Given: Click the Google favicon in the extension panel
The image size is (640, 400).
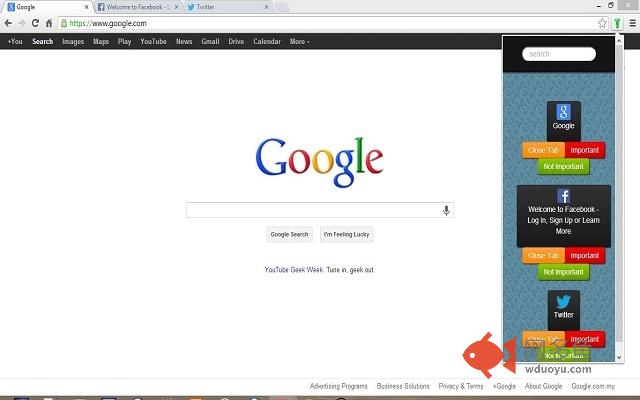Looking at the screenshot, I should coord(564,112).
